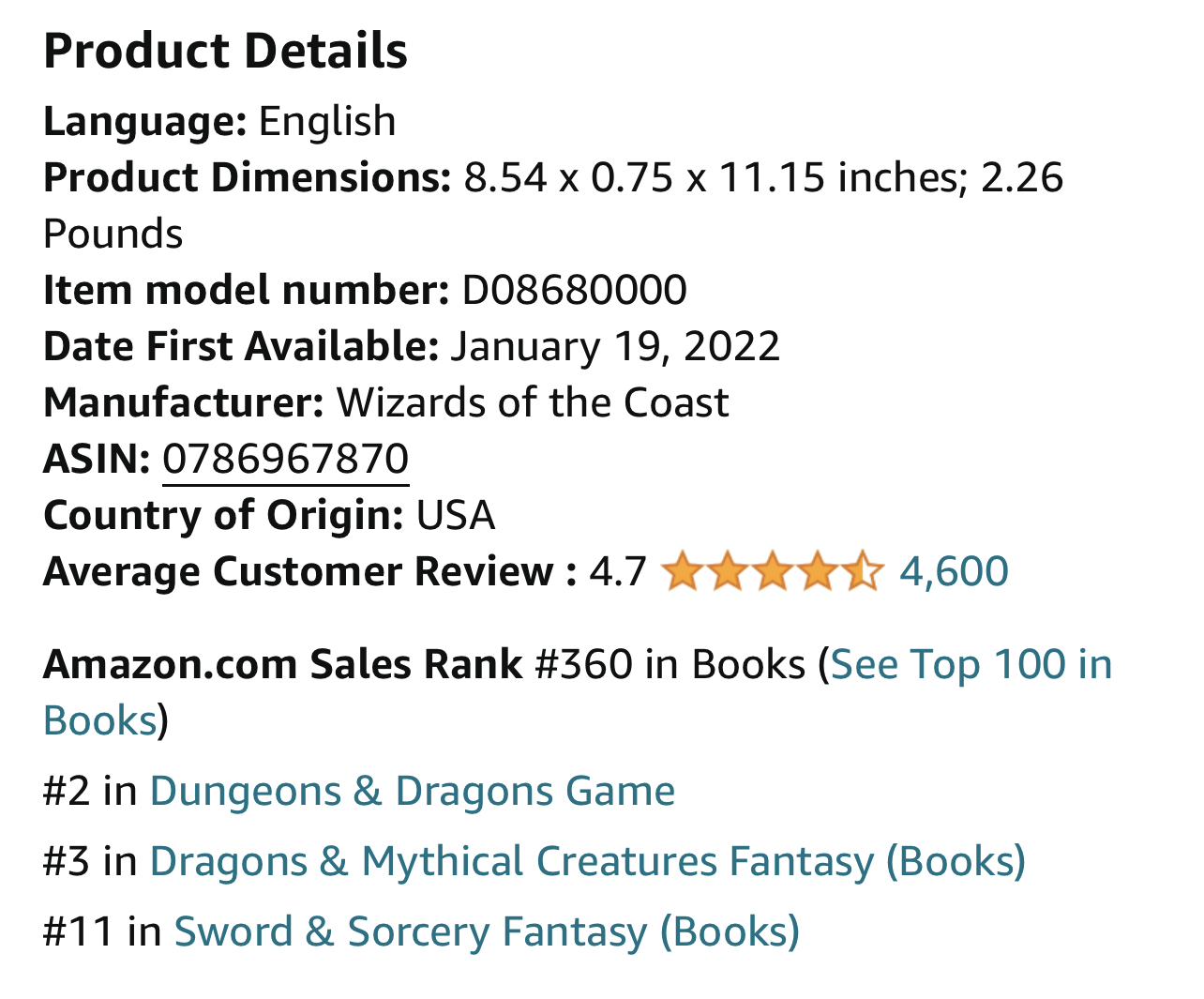Image resolution: width=1204 pixels, height=999 pixels.
Task: Click the item model number D08680000
Action: tap(574, 291)
